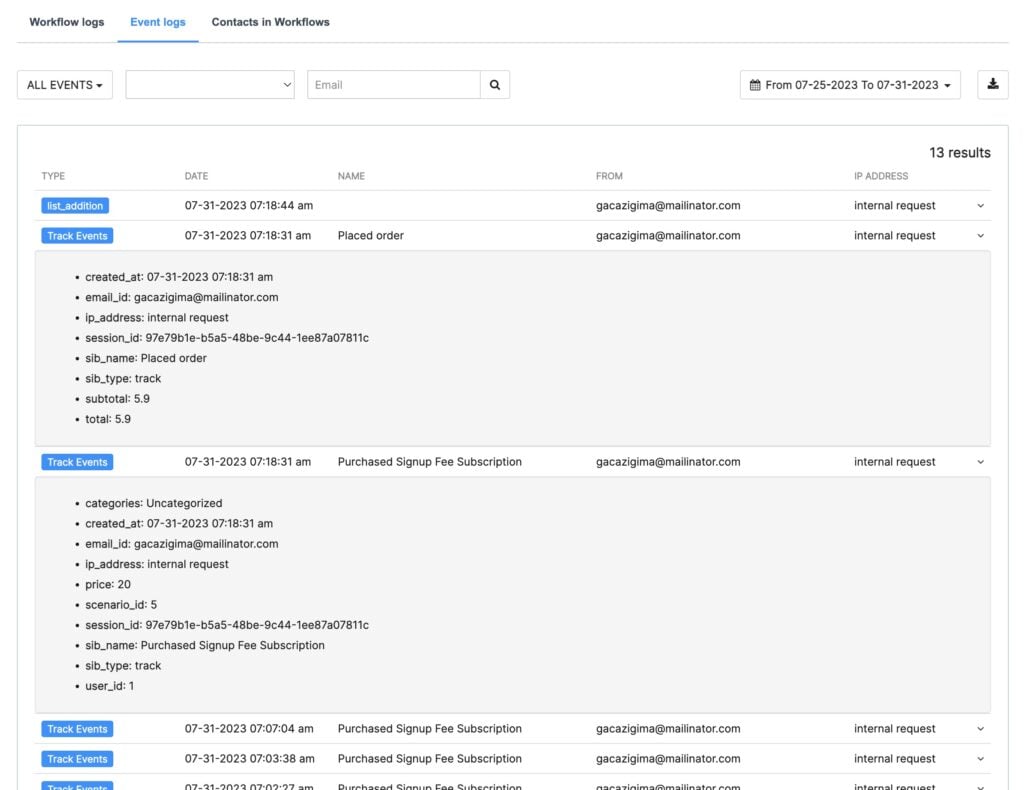Image resolution: width=1024 pixels, height=790 pixels.
Task: Expand the list_addition row chevron
Action: (980, 206)
